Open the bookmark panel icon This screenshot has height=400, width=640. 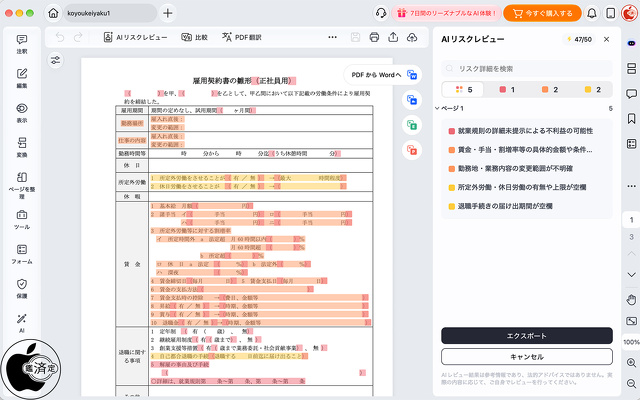[631, 119]
